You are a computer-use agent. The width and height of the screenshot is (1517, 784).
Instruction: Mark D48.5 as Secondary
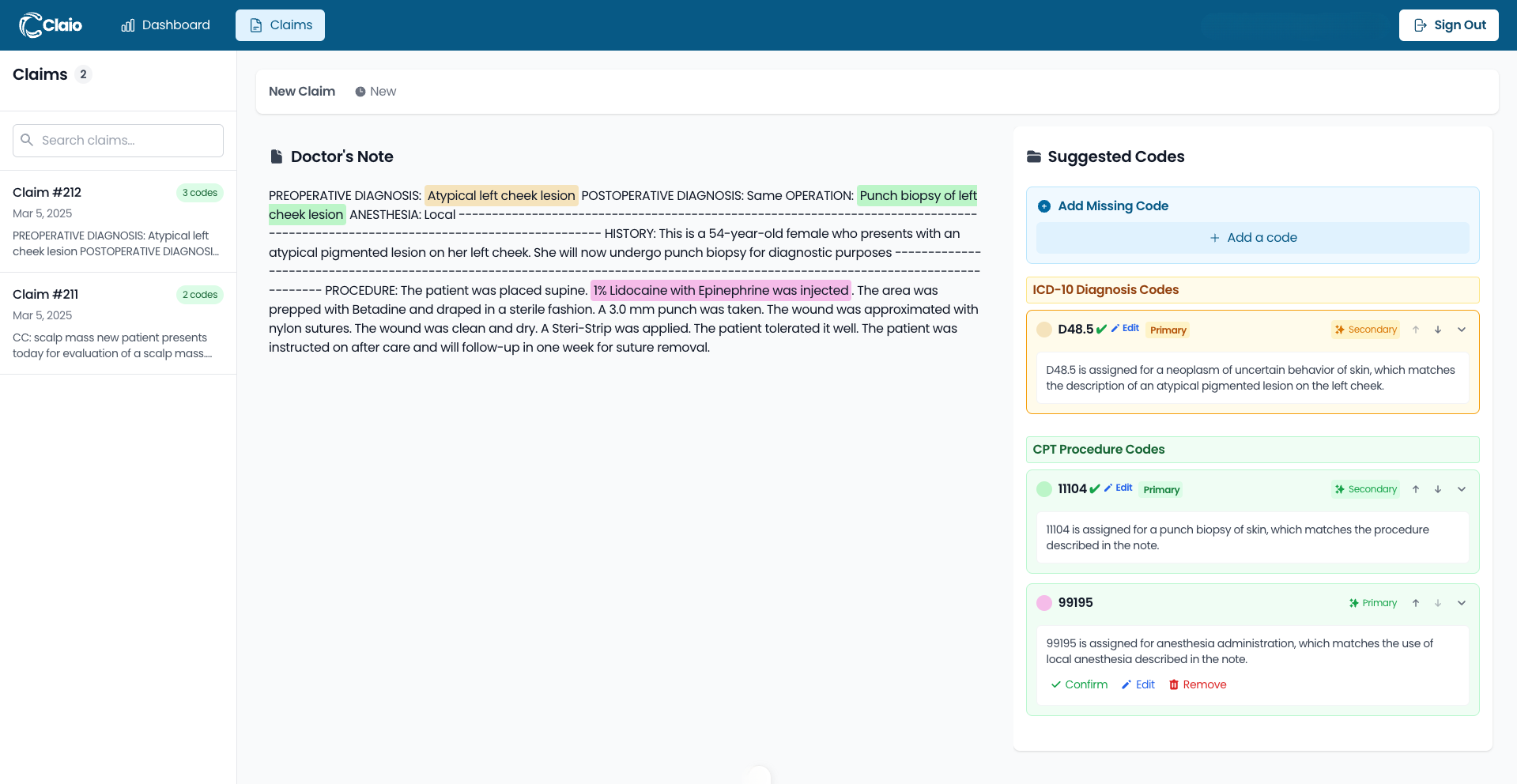pos(1365,330)
